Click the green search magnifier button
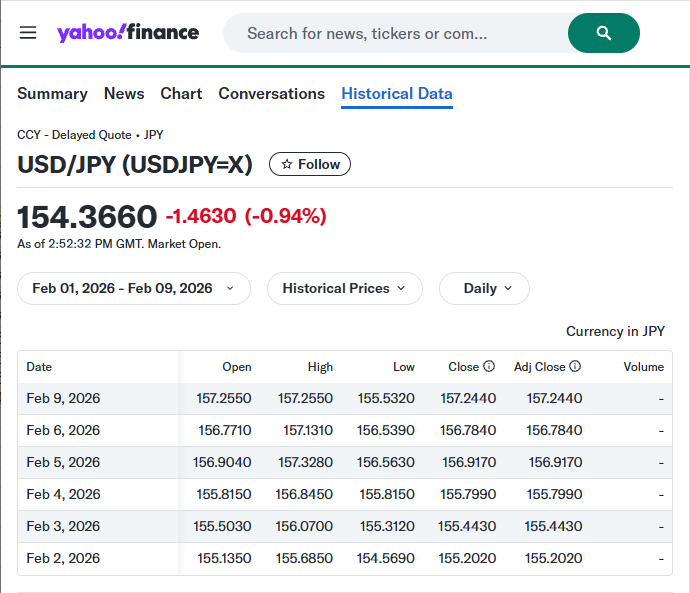690x593 pixels. click(603, 33)
